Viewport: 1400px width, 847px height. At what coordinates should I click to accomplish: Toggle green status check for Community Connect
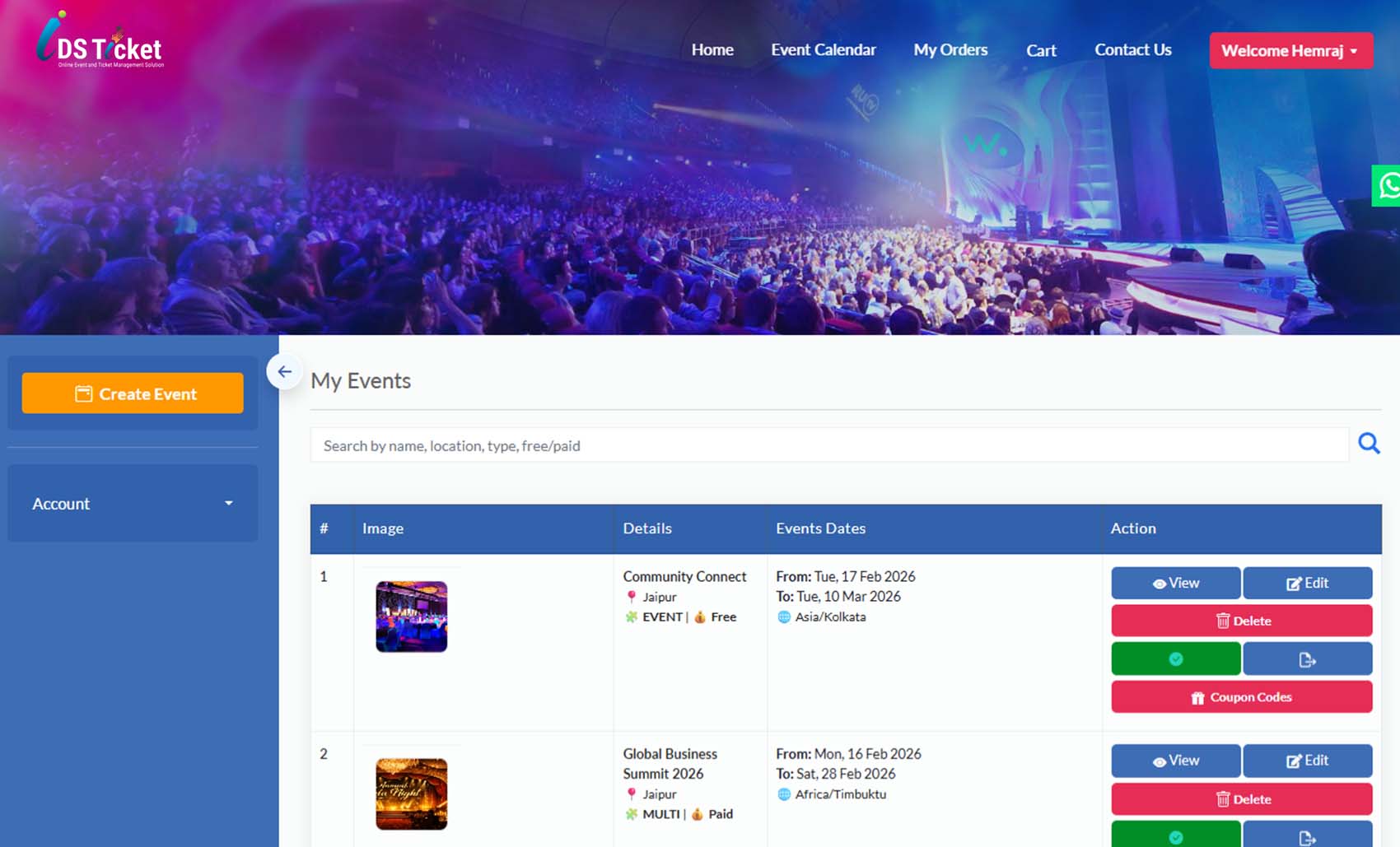point(1175,659)
